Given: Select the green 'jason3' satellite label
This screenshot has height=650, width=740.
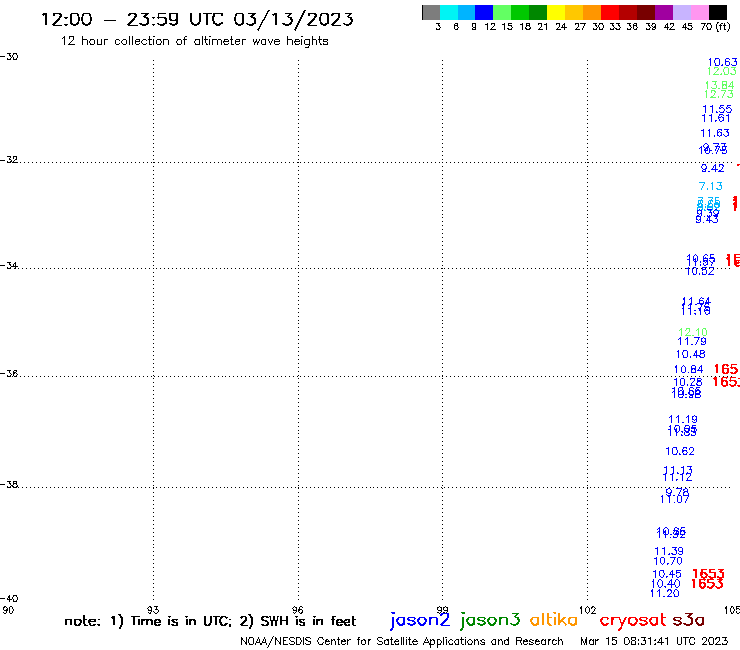Looking at the screenshot, I should [x=490, y=620].
